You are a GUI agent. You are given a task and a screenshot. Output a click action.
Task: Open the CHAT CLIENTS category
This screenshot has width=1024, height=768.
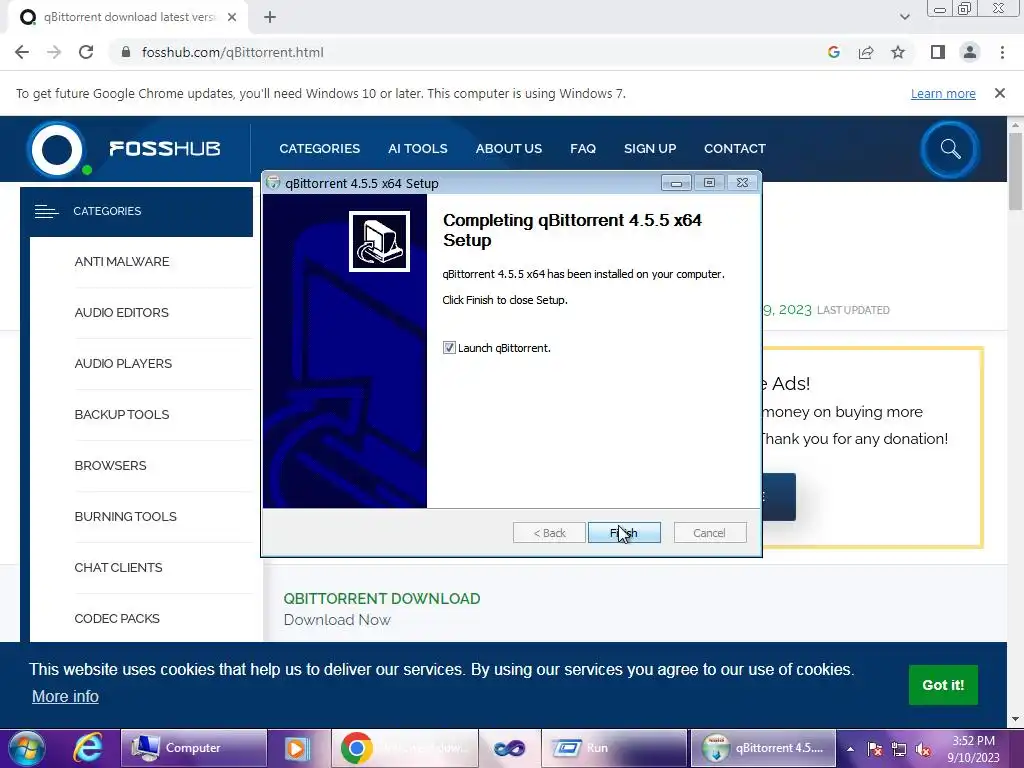tap(118, 568)
